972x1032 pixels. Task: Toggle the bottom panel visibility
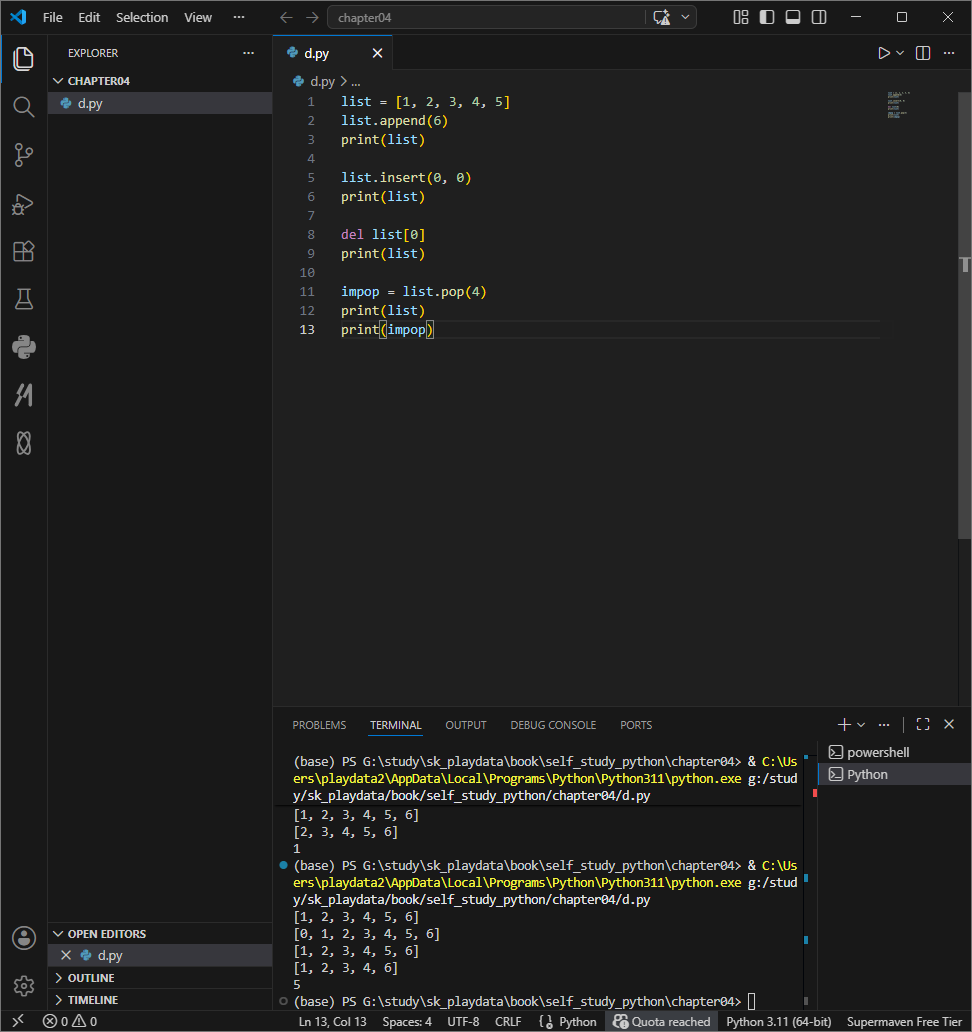click(x=793, y=18)
